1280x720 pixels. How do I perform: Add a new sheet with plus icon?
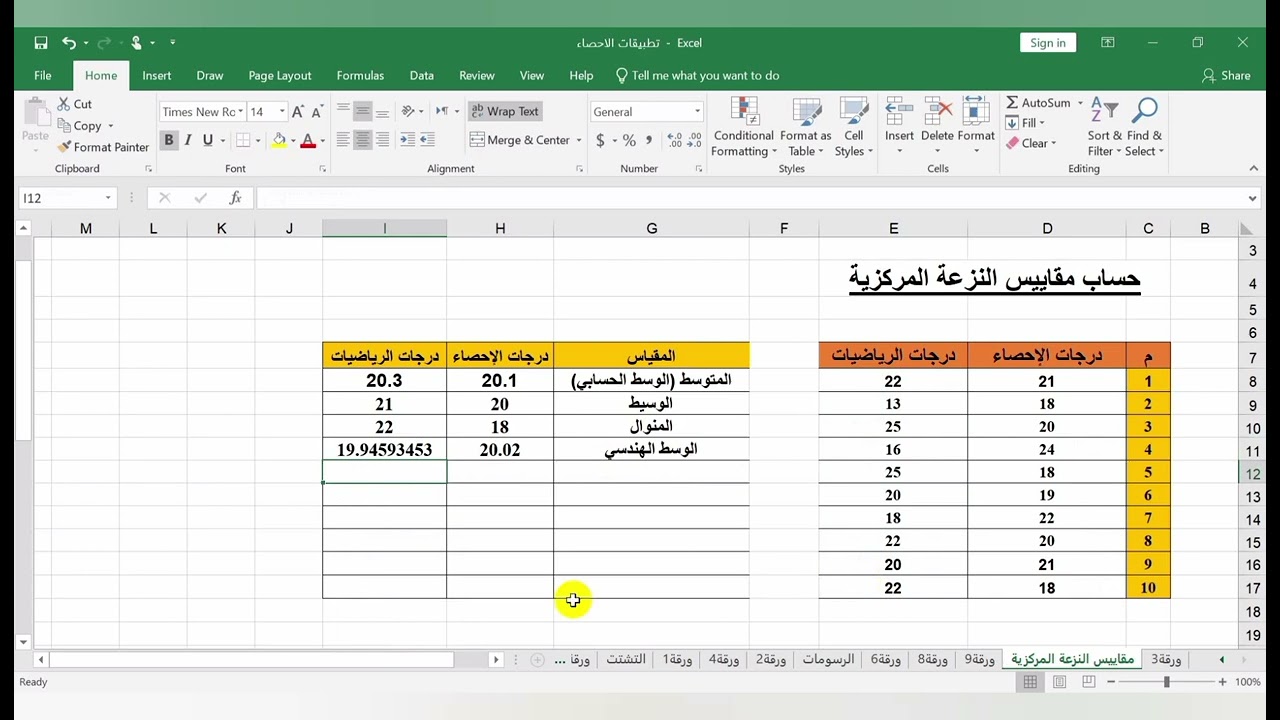[x=537, y=660]
